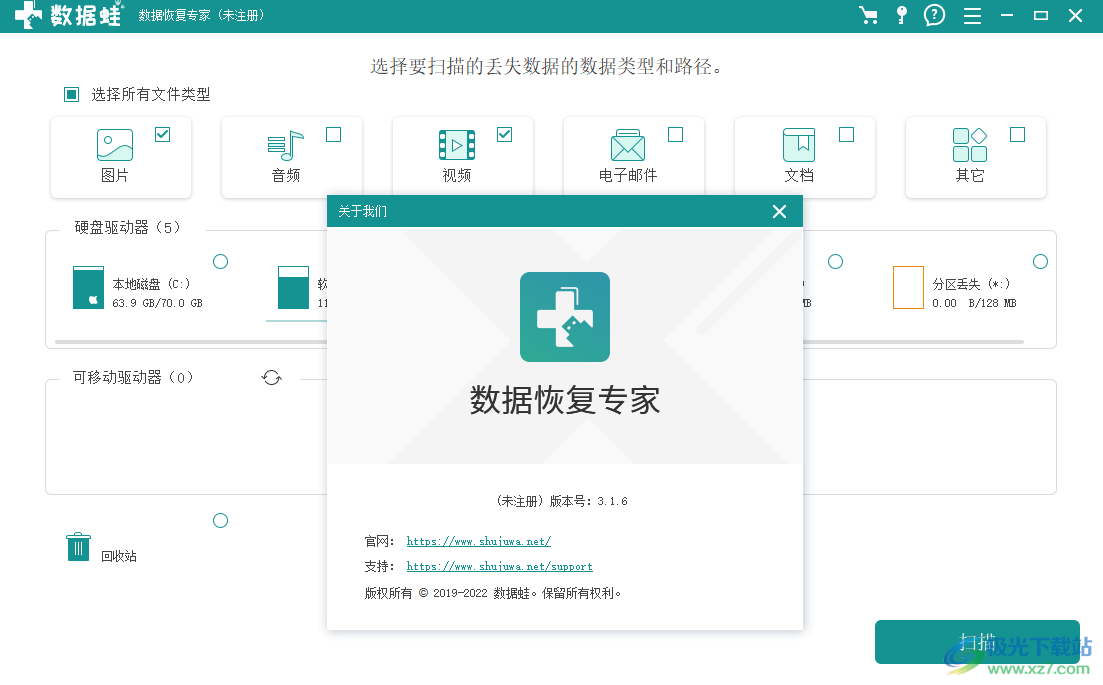
Task: Click the 扫描 scan button
Action: pos(977,642)
